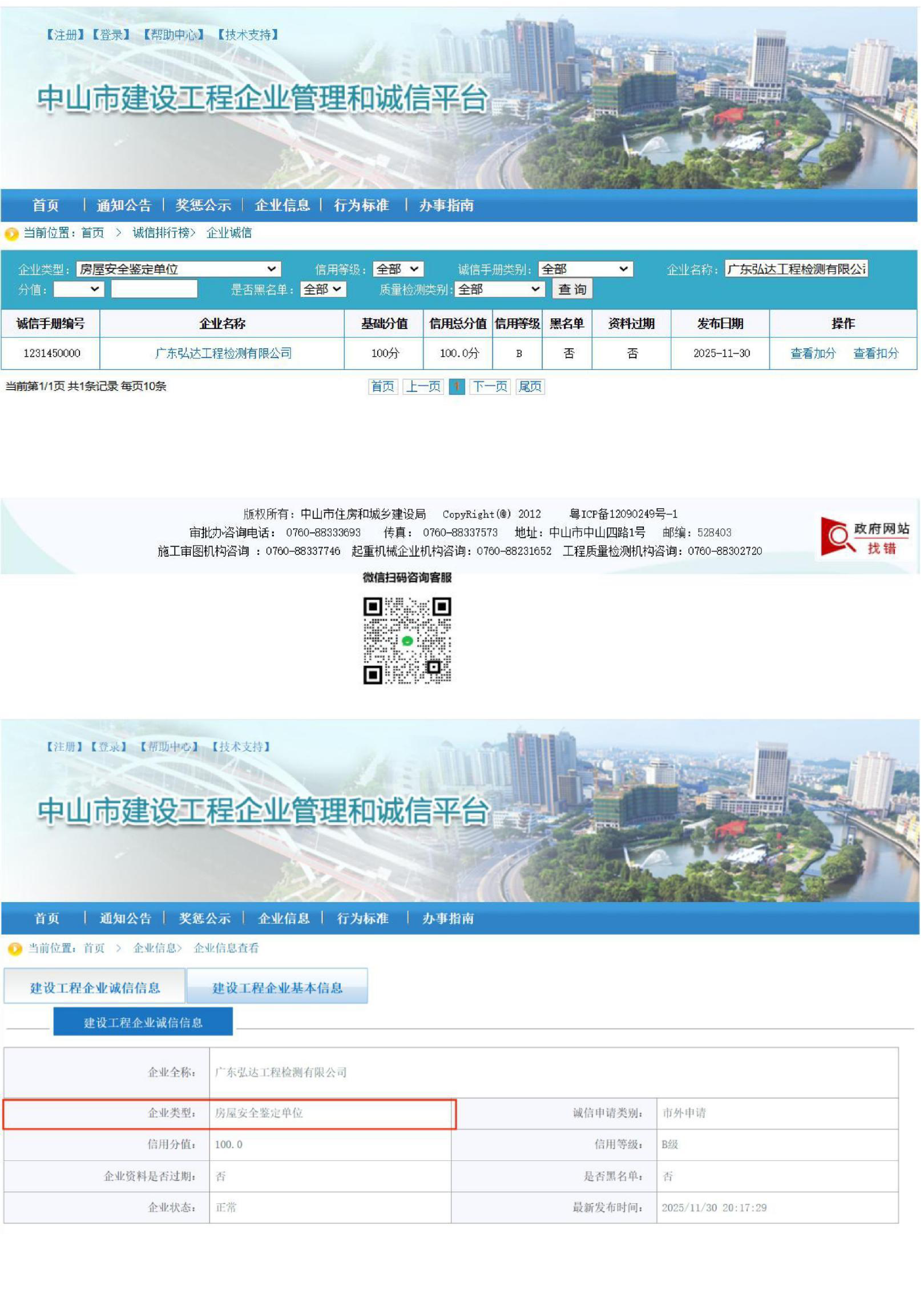This screenshot has width=924, height=1307.
Task: Click the 企业信息 breadcrumb link before 企业信息查看
Action: [155, 948]
